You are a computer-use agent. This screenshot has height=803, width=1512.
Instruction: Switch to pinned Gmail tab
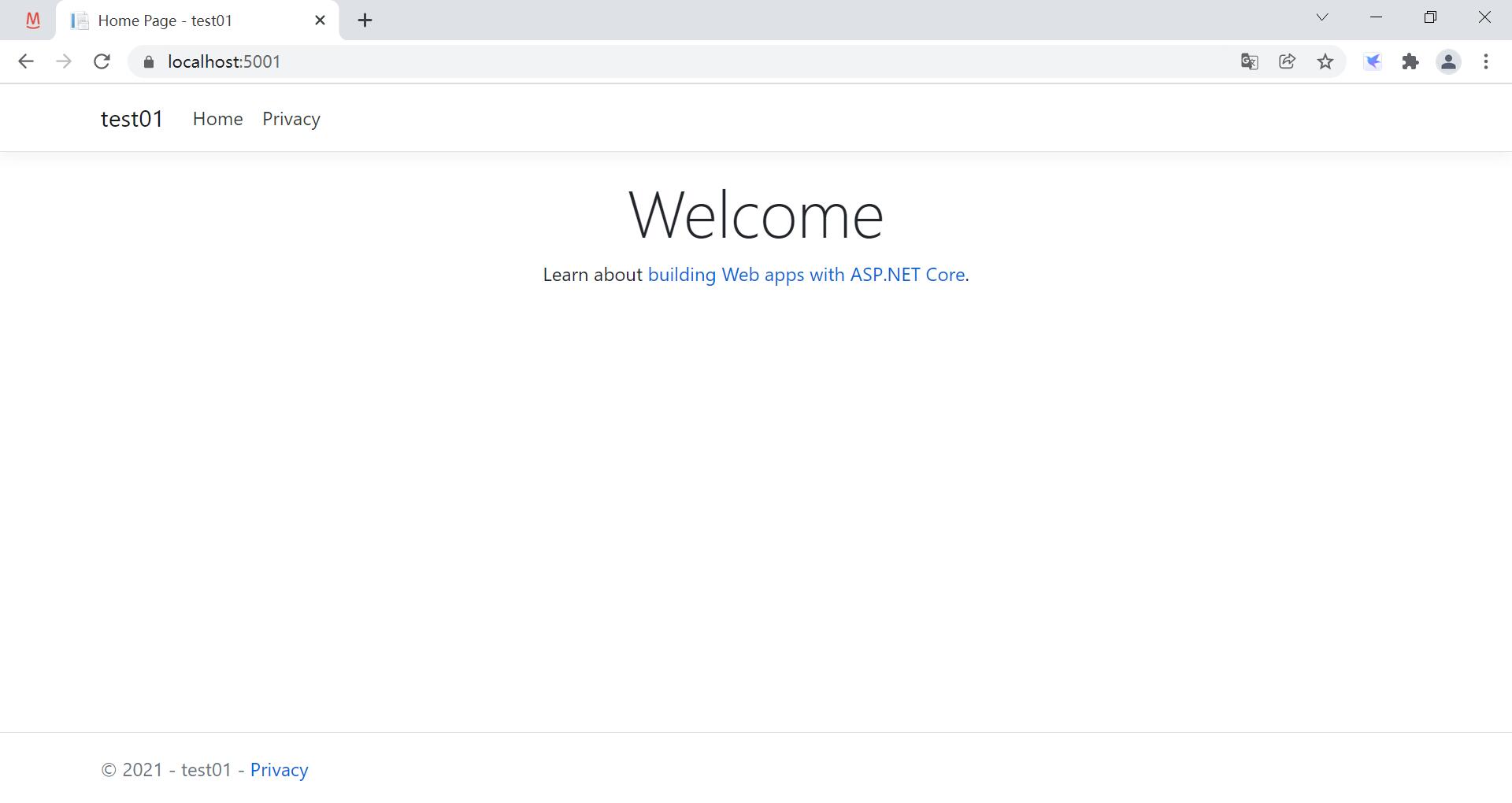pyautogui.click(x=32, y=20)
